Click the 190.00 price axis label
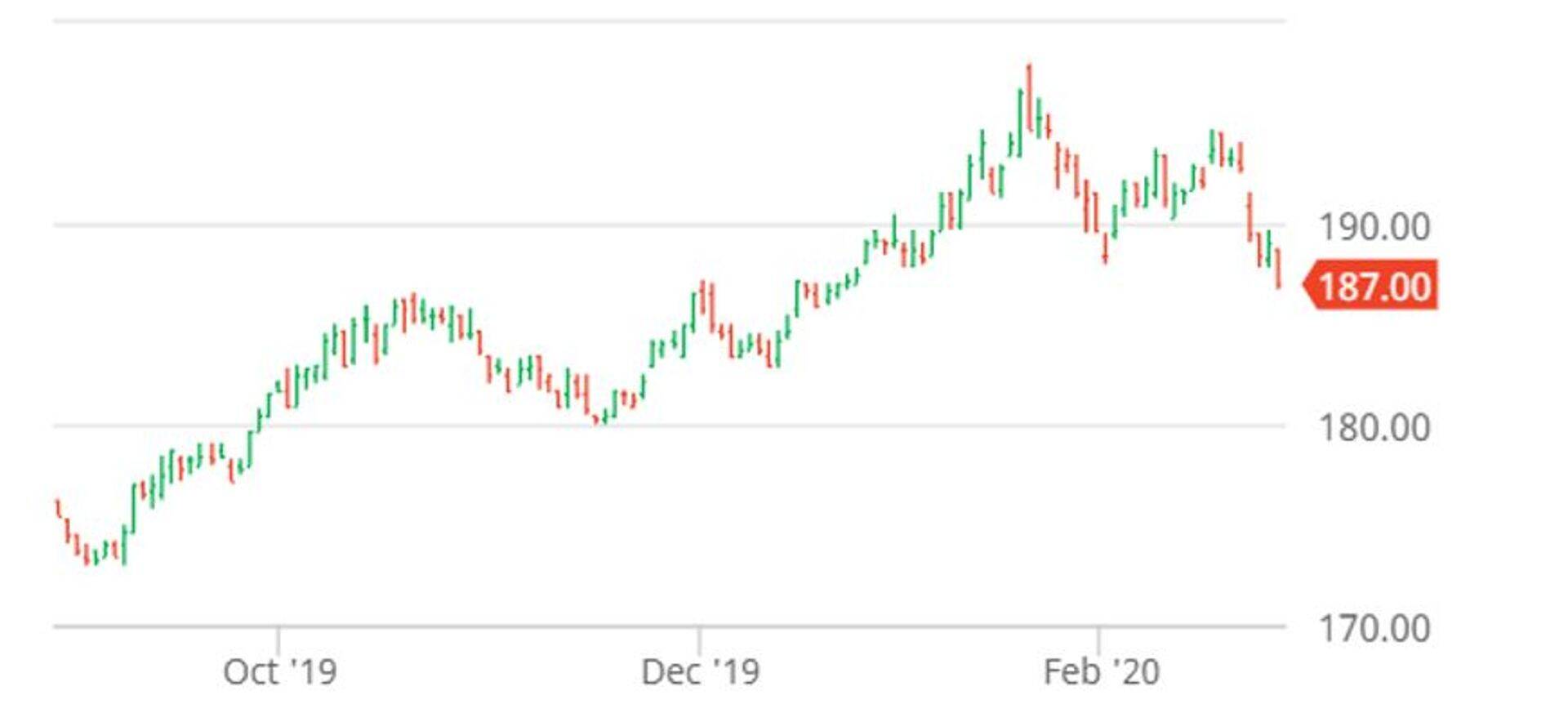1568x713 pixels. (1374, 226)
